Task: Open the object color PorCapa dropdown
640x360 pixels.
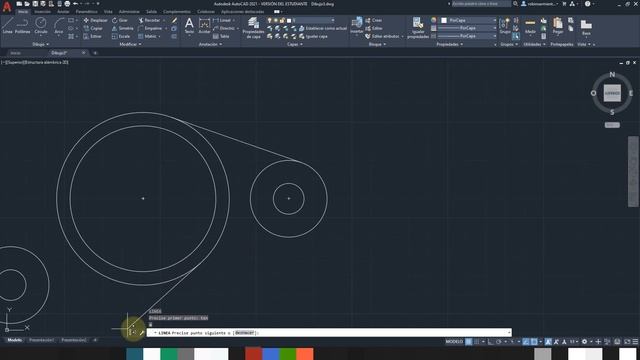Action: [x=468, y=20]
